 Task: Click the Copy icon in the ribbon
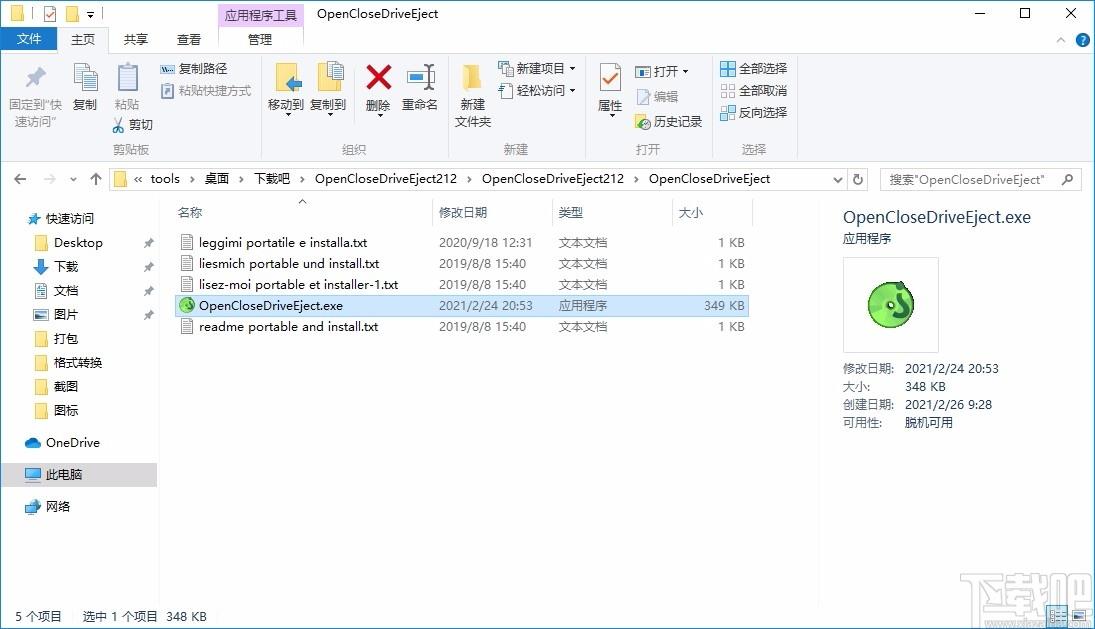pos(85,77)
